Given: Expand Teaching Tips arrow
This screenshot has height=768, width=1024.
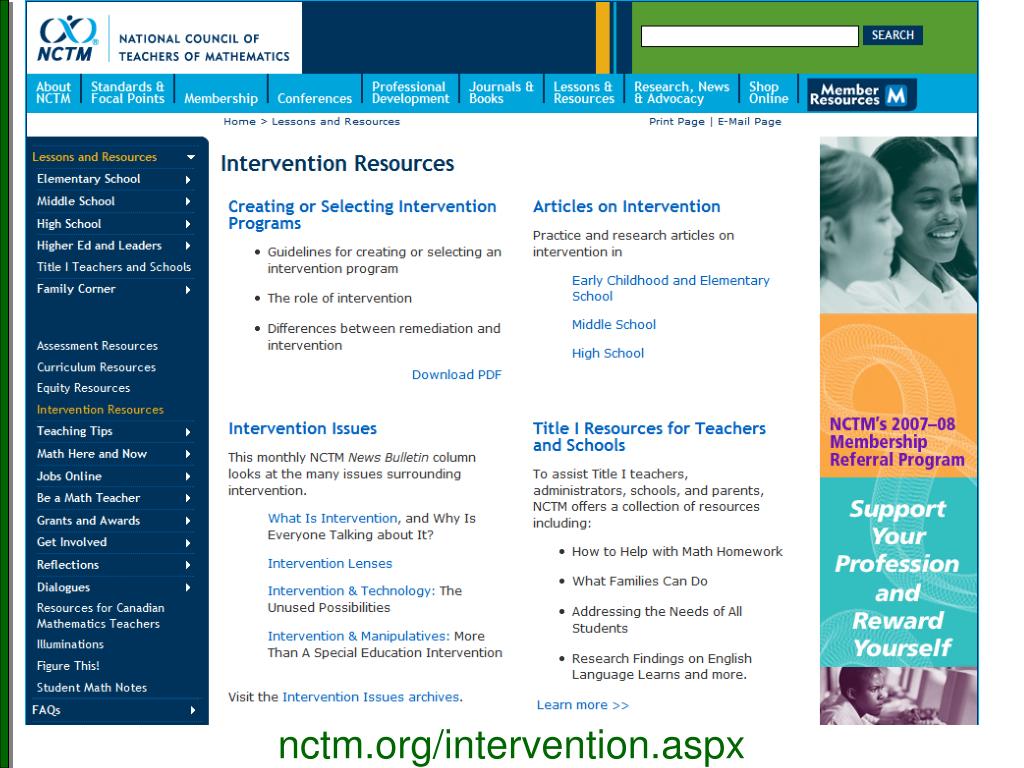Looking at the screenshot, I should point(188,432).
